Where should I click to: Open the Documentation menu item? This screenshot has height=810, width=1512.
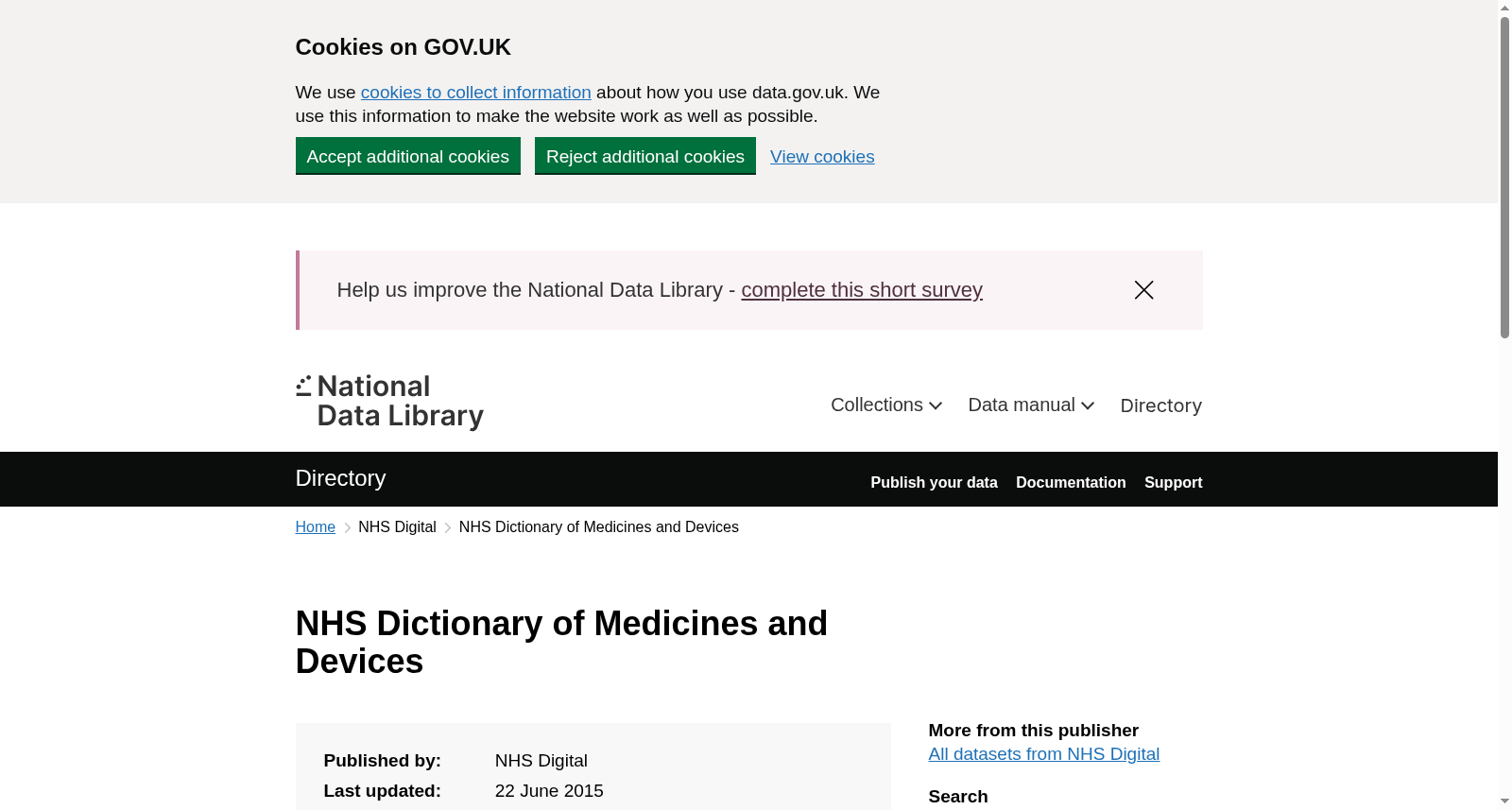pyautogui.click(x=1071, y=482)
